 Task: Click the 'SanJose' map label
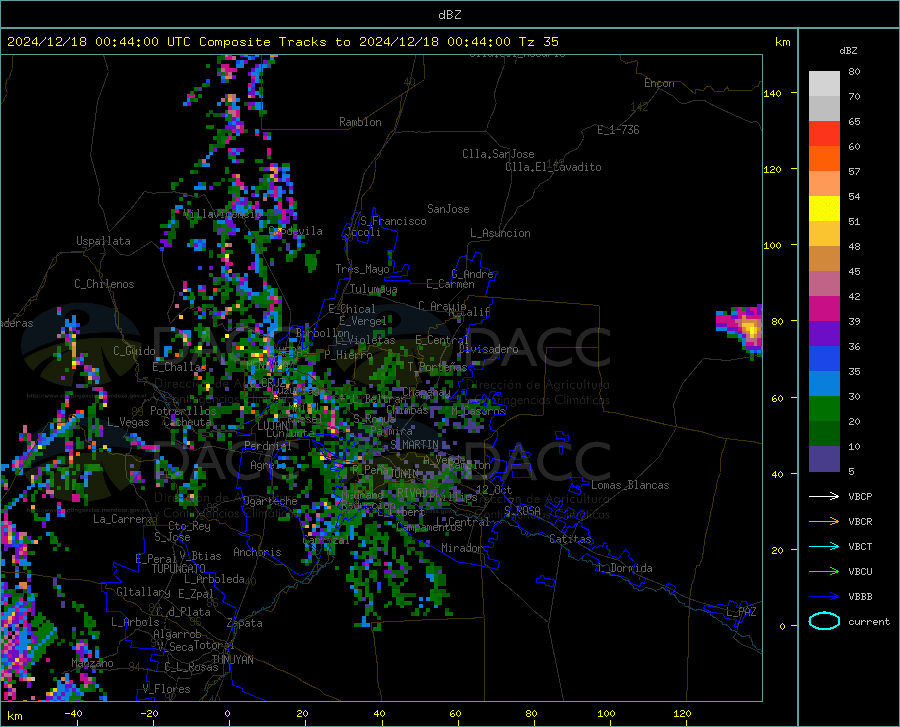tap(448, 209)
